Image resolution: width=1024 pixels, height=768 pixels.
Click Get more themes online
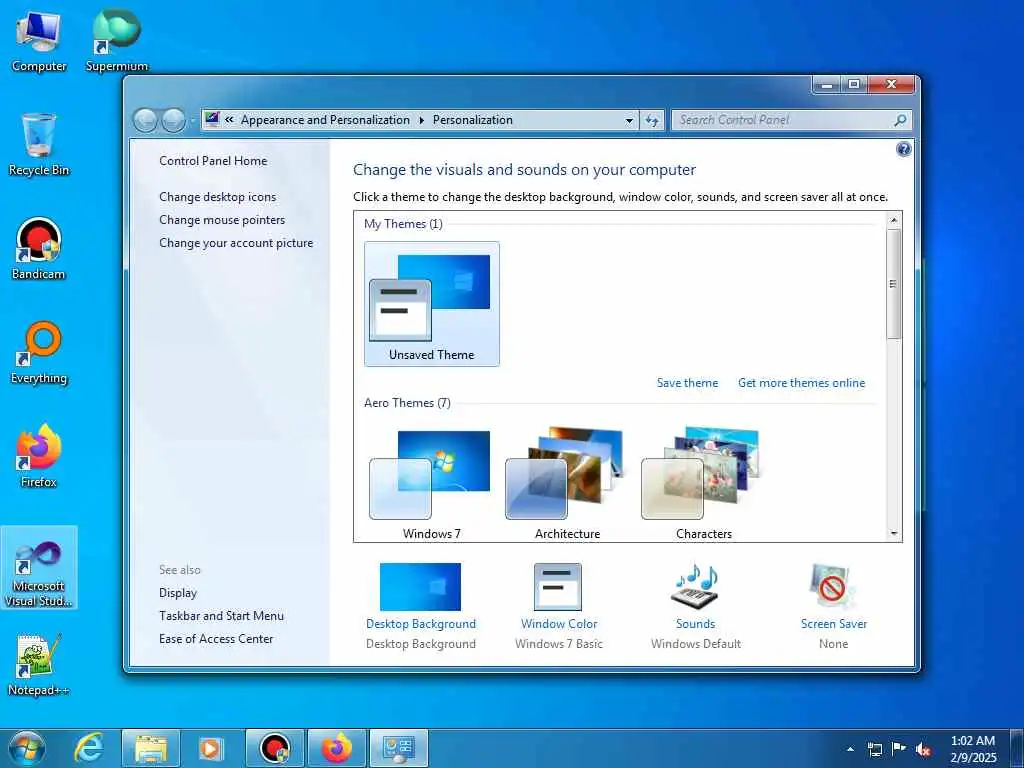(801, 383)
